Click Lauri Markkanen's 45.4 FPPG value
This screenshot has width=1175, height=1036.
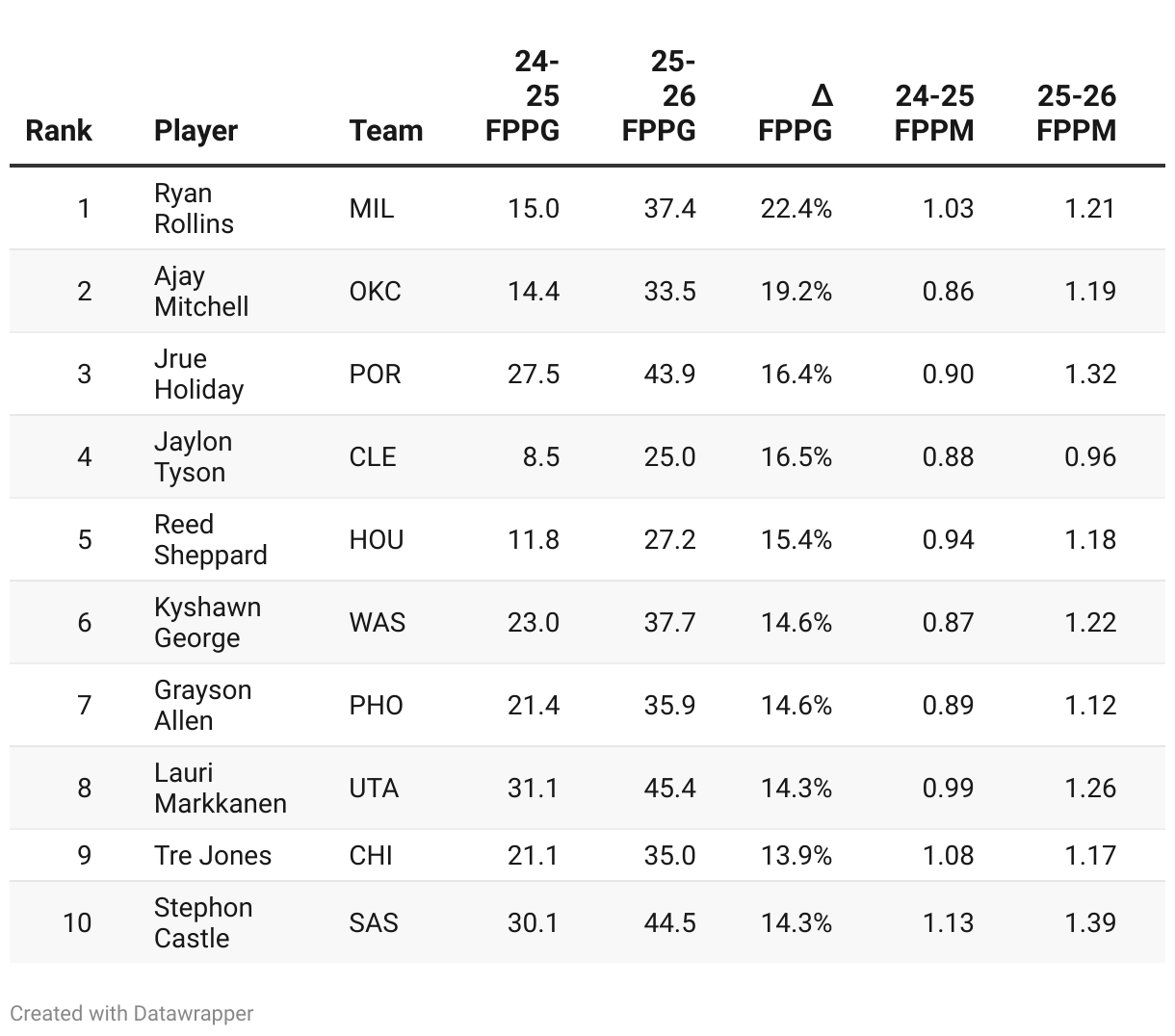(669, 788)
